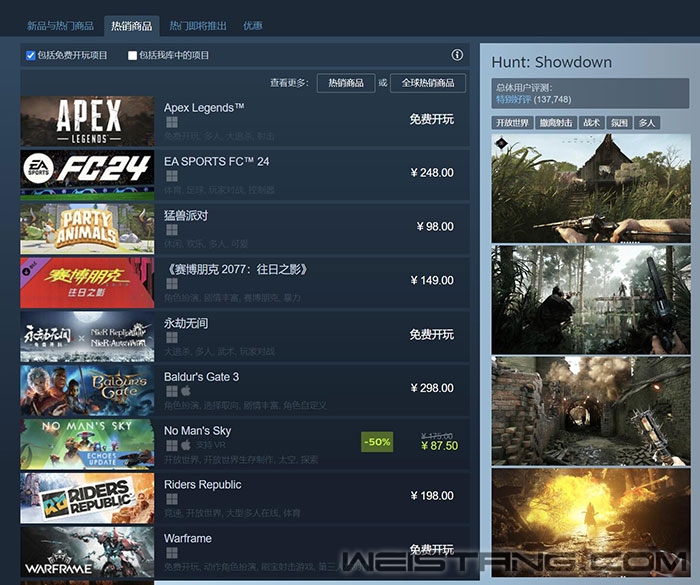Open Baldur's Gate capsule image
This screenshot has height=585, width=700.
[87, 390]
